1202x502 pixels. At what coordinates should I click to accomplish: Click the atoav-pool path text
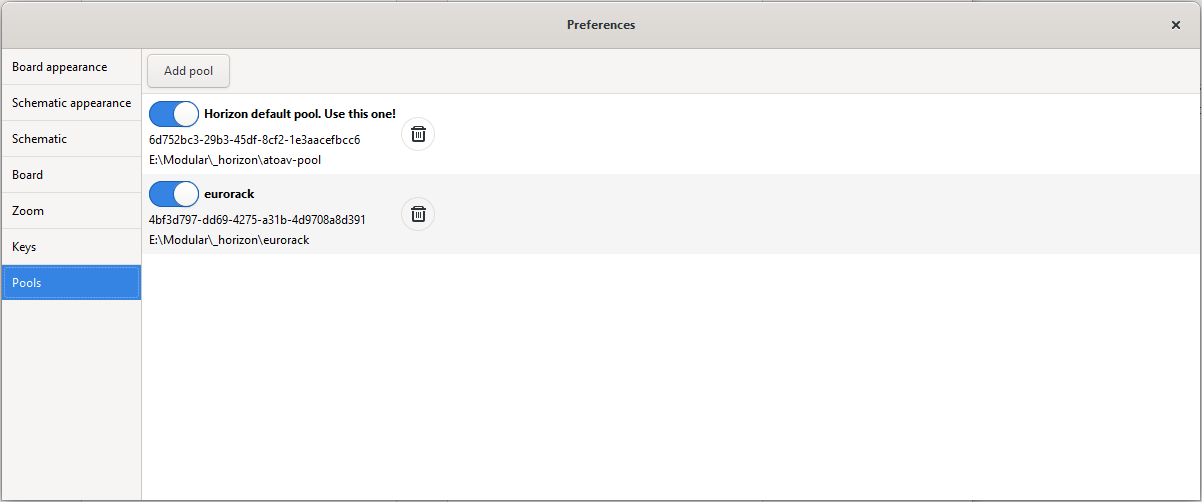pos(235,159)
